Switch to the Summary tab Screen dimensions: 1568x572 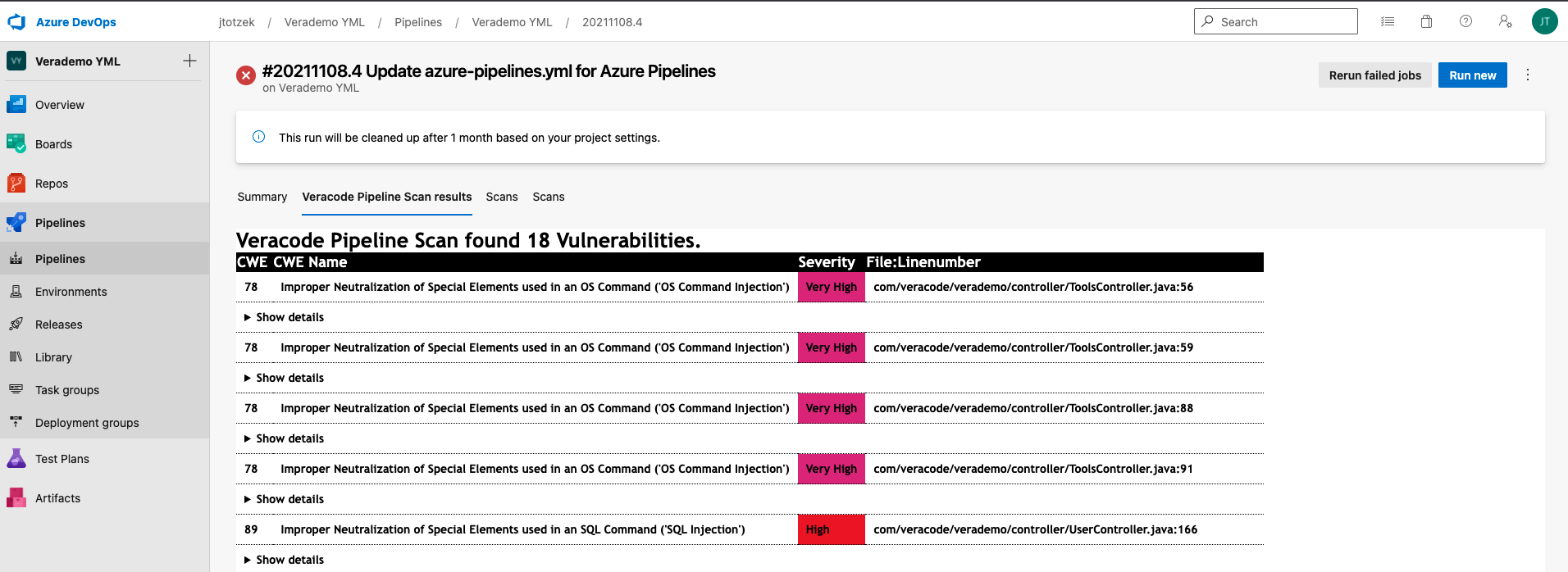point(262,197)
